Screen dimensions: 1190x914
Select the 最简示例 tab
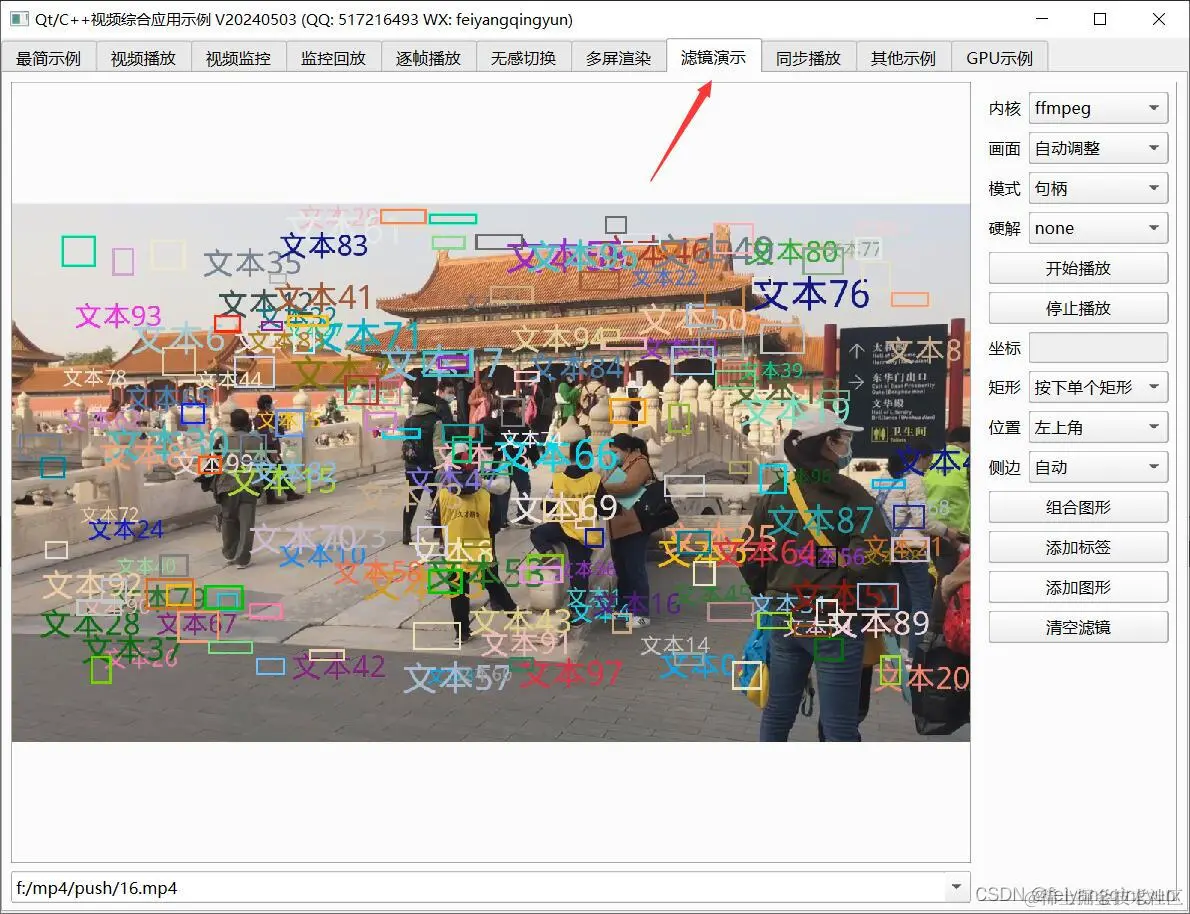[50, 57]
